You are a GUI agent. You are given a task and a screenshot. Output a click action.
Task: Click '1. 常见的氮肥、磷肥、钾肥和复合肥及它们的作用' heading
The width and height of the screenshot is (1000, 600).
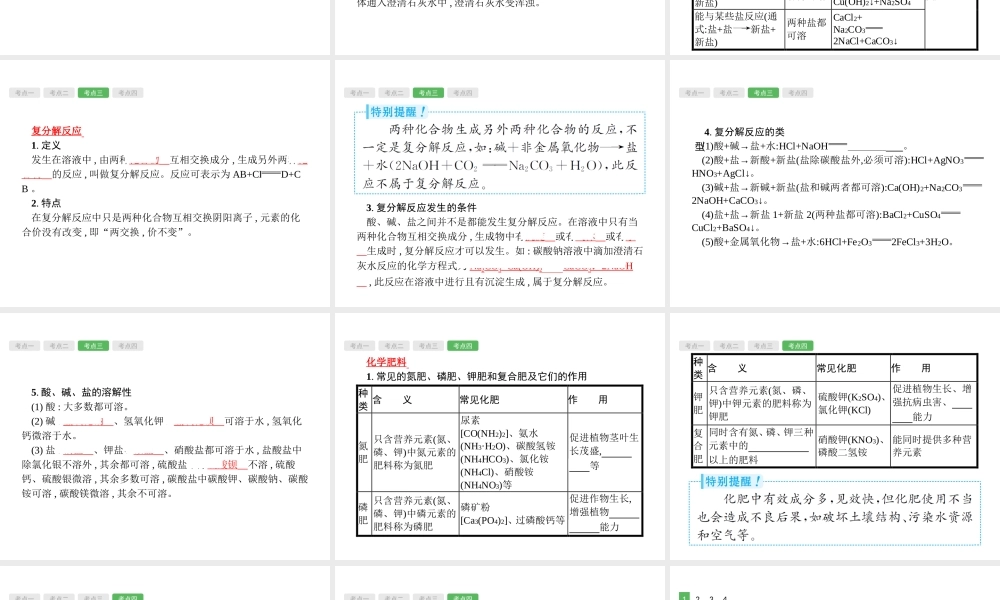pyautogui.click(x=476, y=376)
